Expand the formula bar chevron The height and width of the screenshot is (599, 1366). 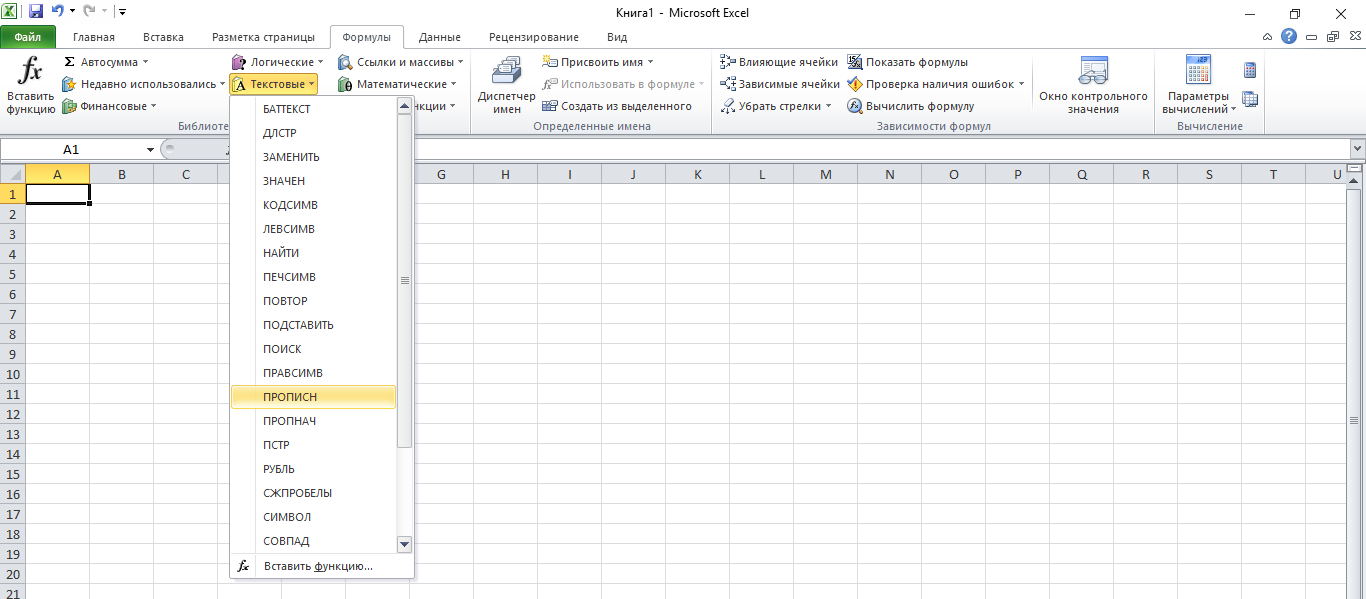click(1357, 149)
